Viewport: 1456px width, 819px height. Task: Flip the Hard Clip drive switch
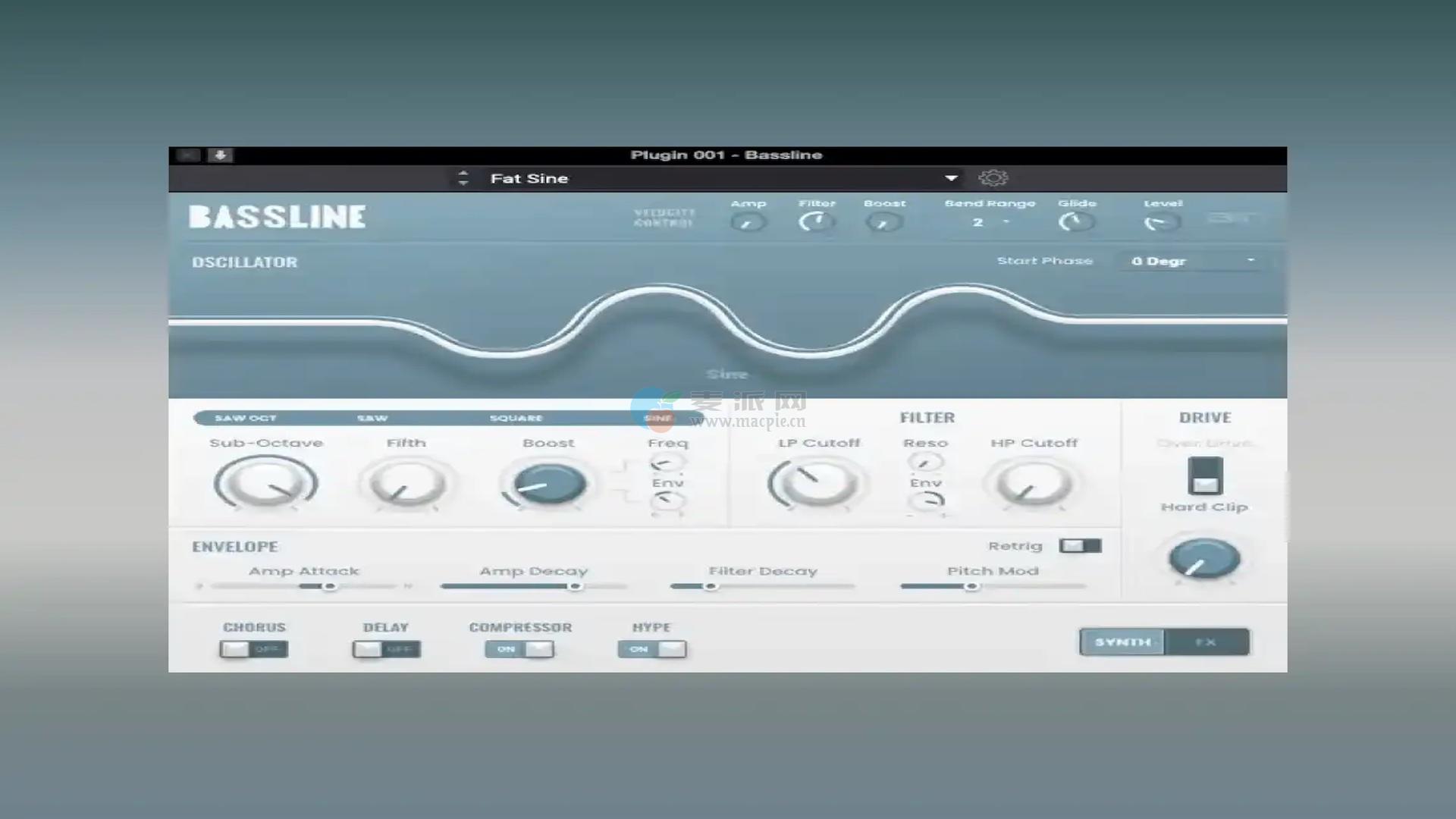[x=1204, y=476]
